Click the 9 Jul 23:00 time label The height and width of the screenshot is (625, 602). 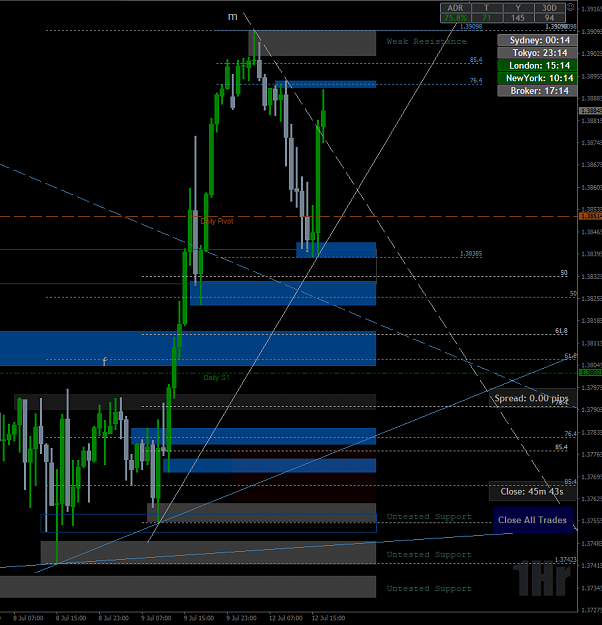pyautogui.click(x=241, y=618)
